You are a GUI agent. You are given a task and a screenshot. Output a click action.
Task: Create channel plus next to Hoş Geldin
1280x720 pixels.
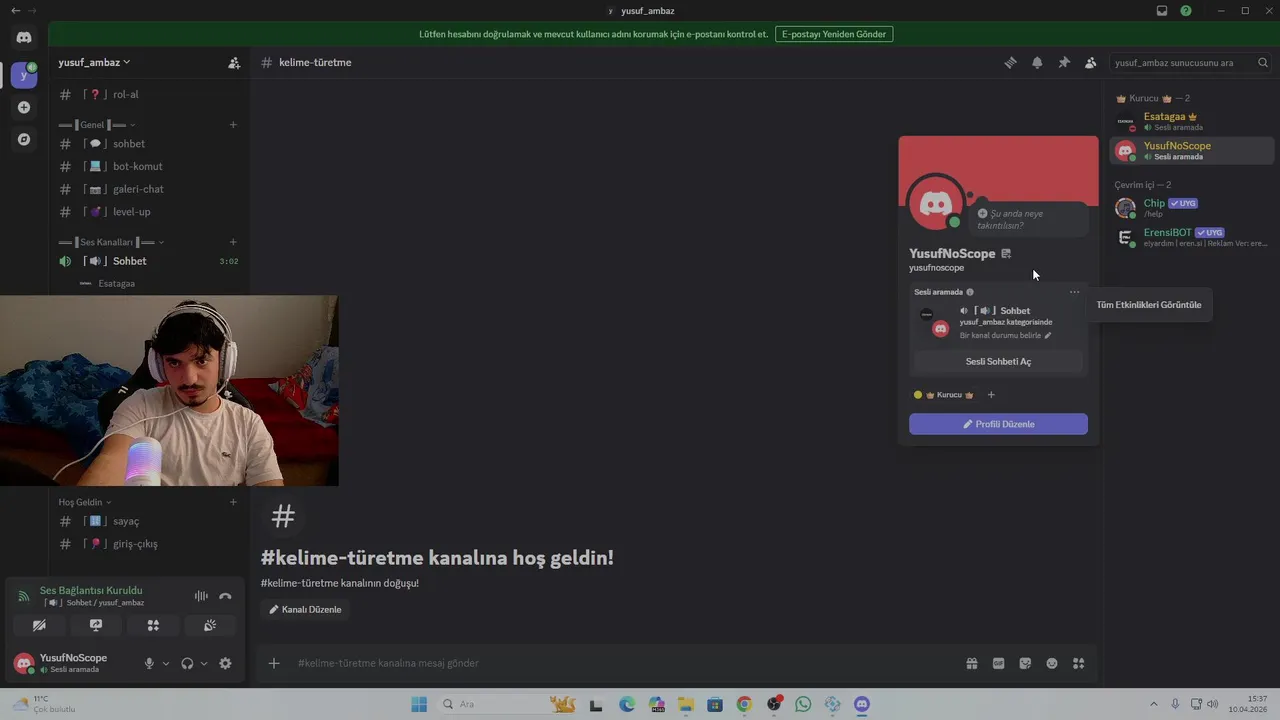pos(233,502)
